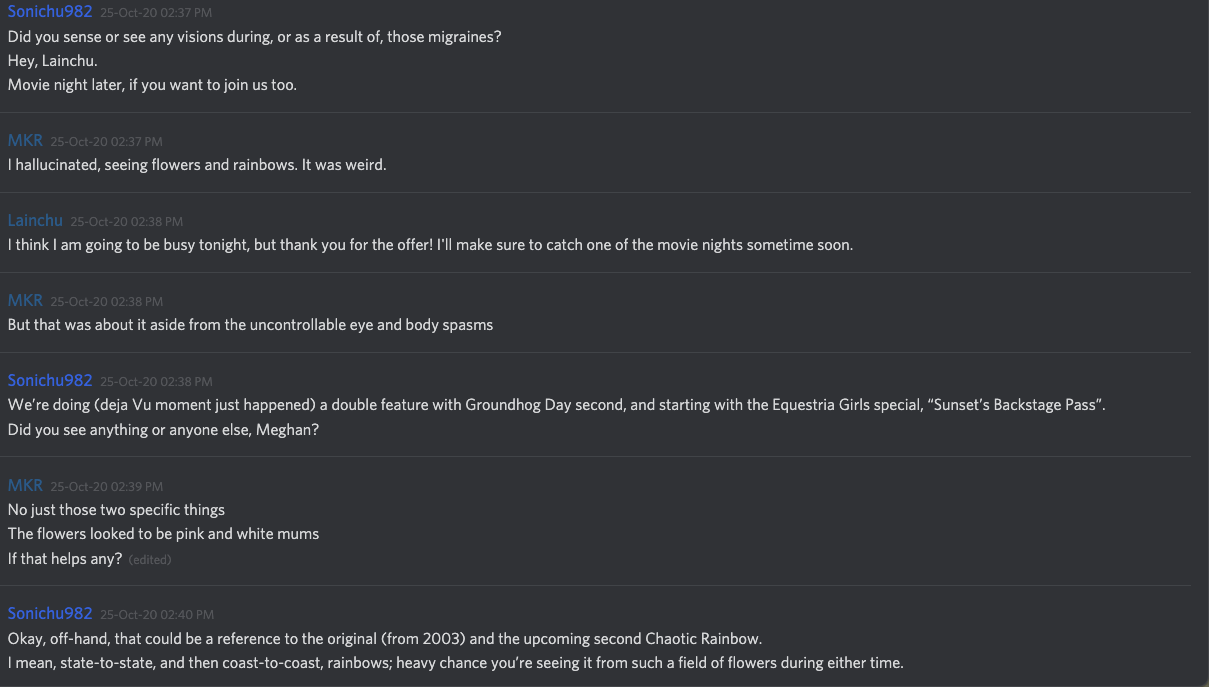Viewport: 1209px width, 687px height.
Task: Click the 02:40 PM timestamp beside Sonichu982
Action: click(156, 615)
